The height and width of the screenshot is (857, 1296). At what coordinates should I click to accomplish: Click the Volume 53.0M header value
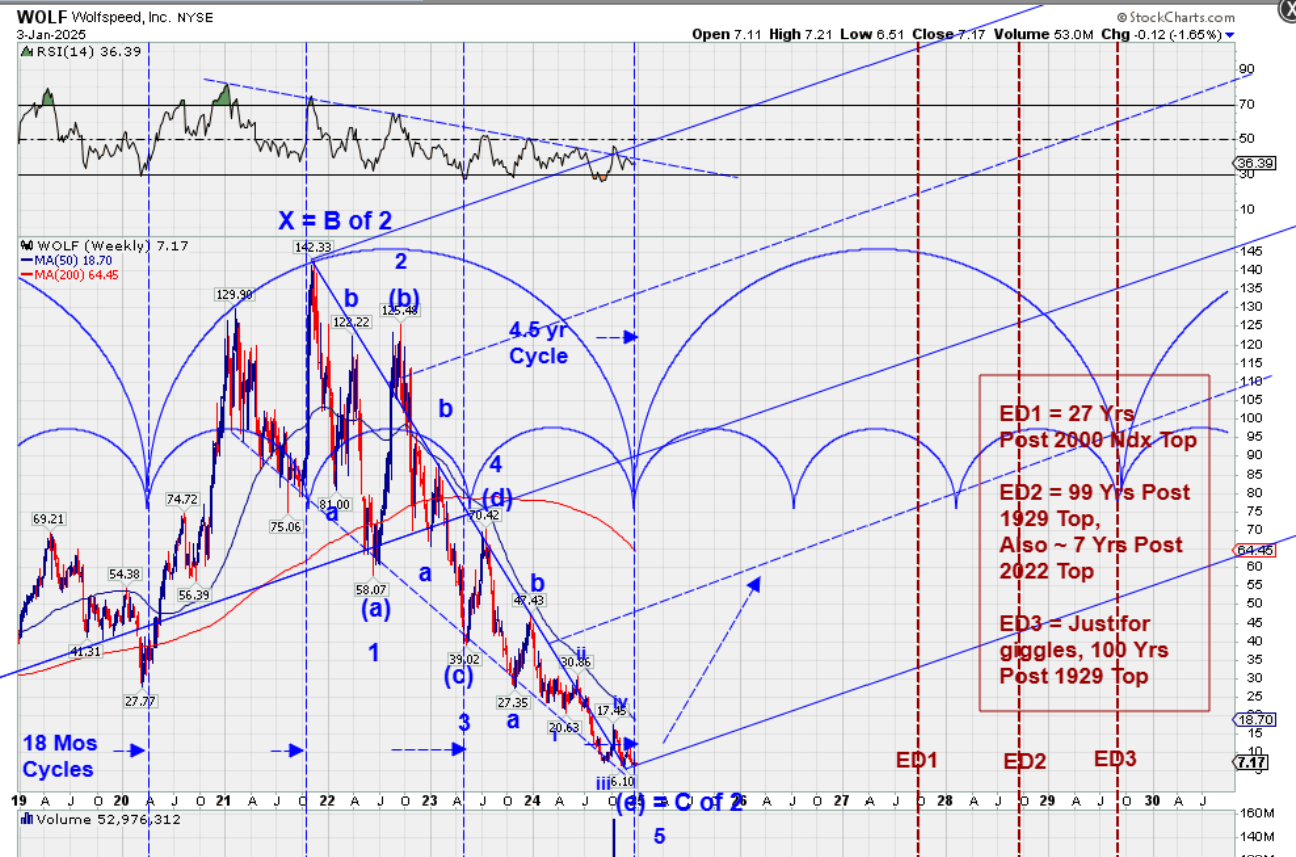point(1044,34)
